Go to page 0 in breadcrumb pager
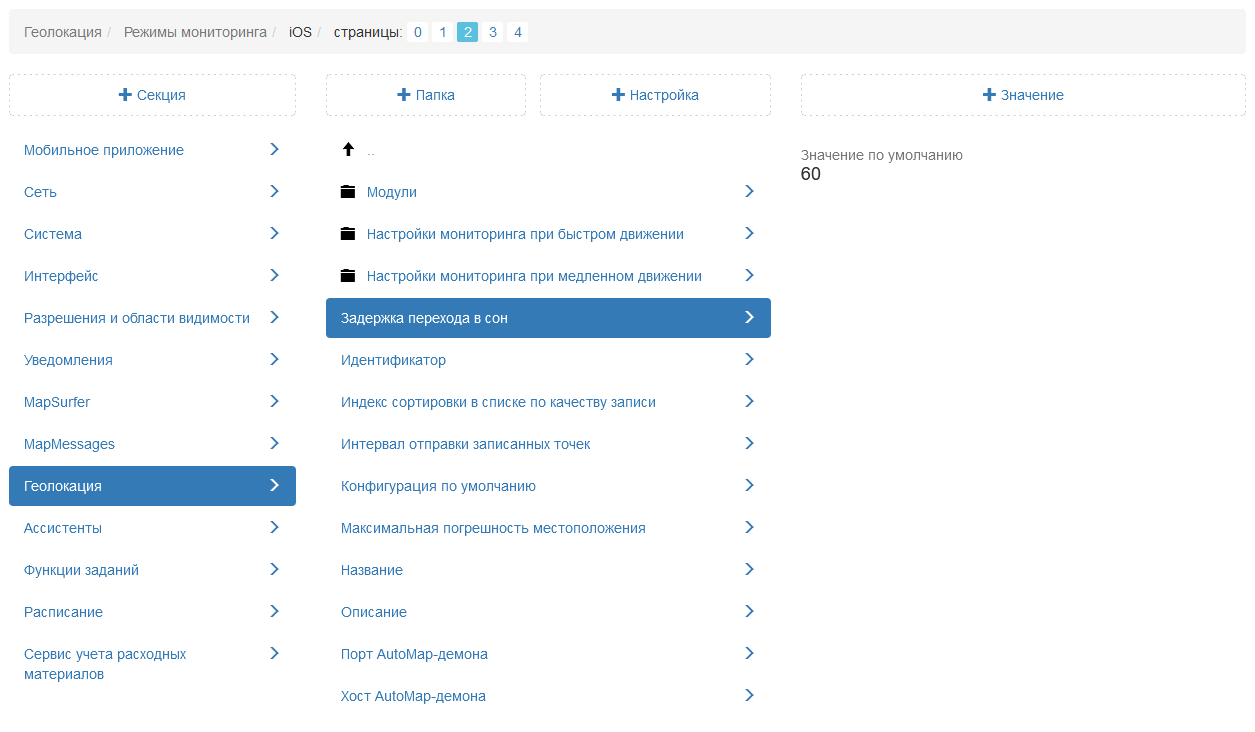Screen dimensions: 1255x732 418,32
